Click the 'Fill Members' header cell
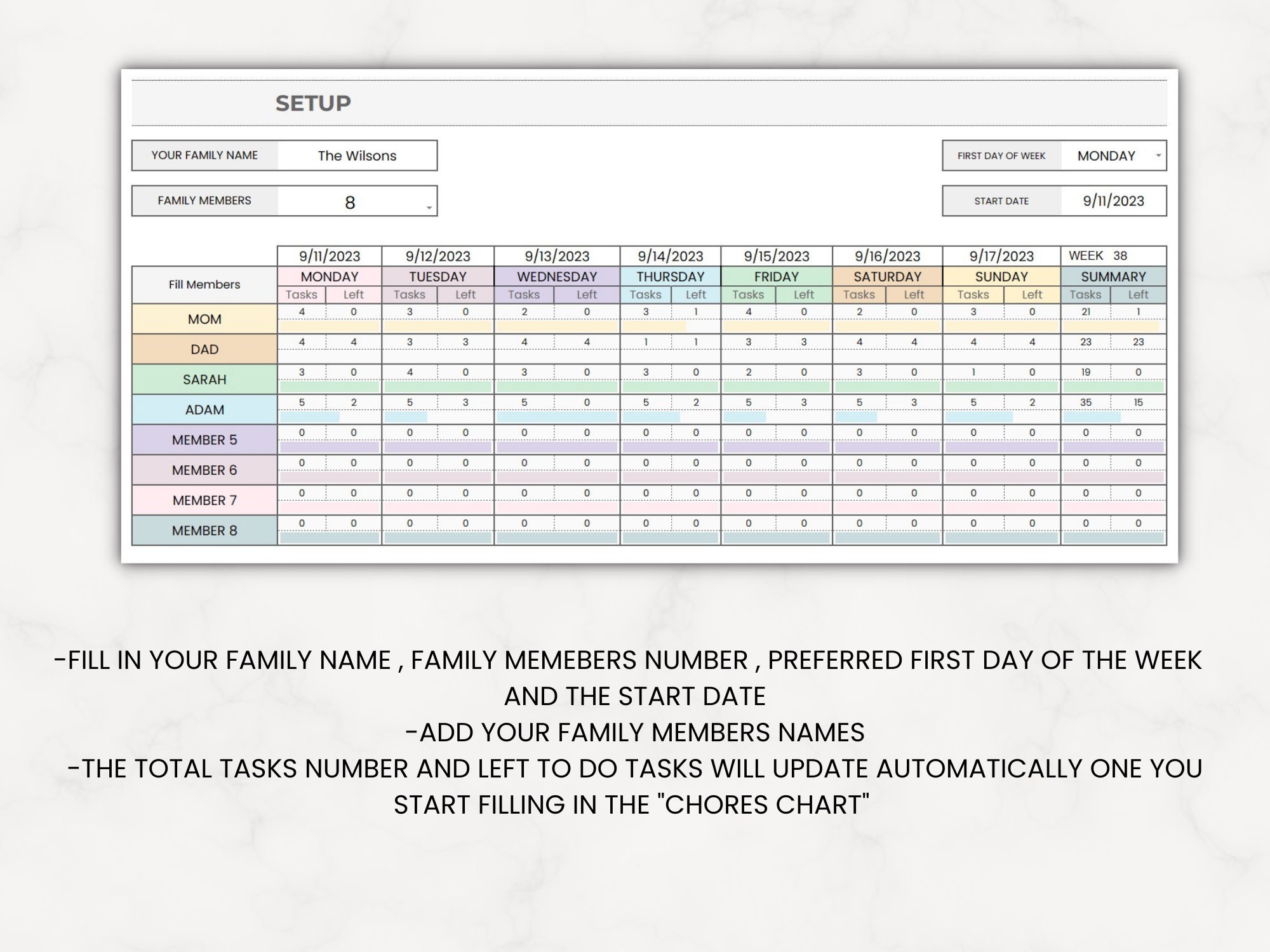 coord(204,284)
